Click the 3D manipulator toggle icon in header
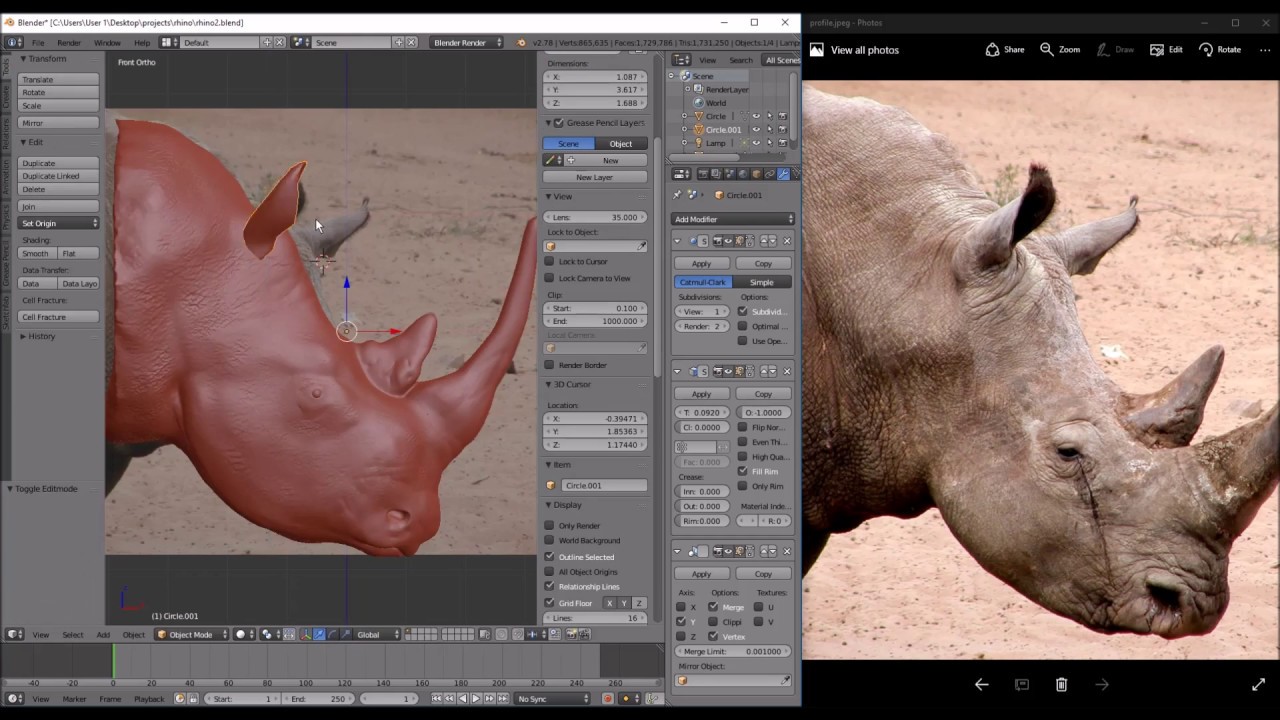Viewport: 1280px width, 720px height. coord(305,634)
